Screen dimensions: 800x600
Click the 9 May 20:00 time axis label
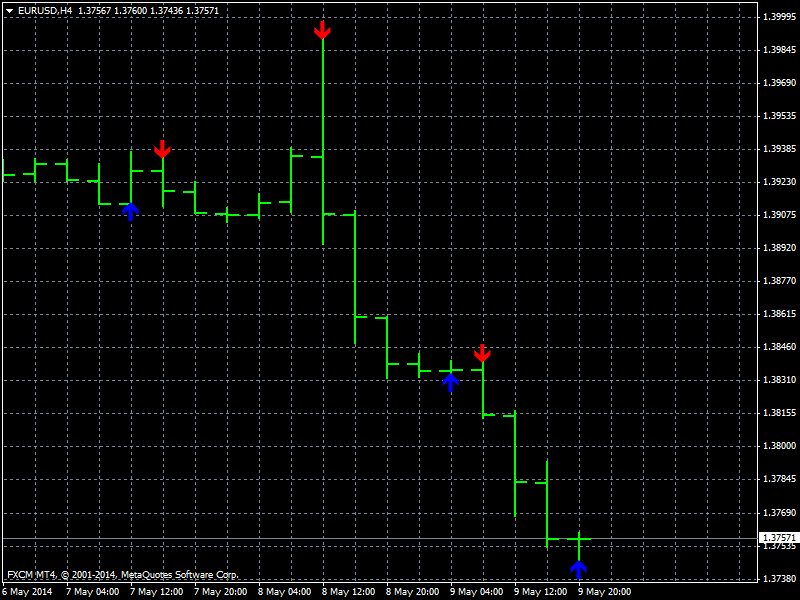[x=605, y=592]
